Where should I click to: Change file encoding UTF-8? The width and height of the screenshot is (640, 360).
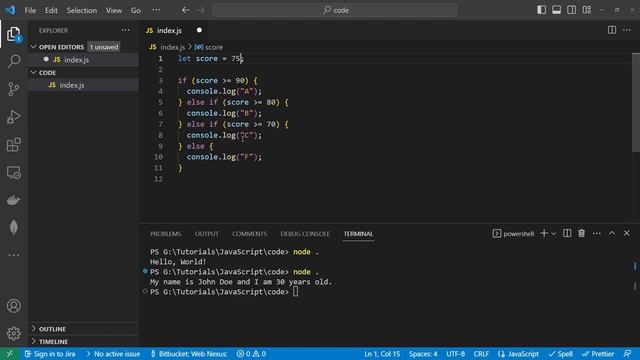456,354
